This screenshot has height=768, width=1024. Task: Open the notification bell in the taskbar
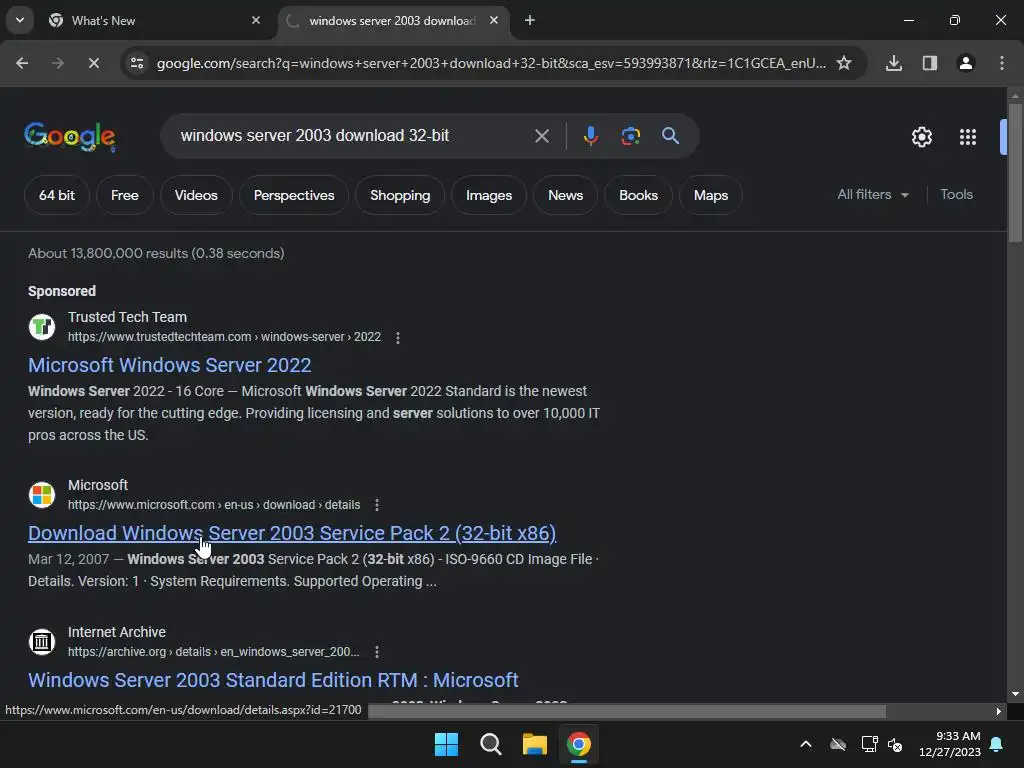click(997, 744)
